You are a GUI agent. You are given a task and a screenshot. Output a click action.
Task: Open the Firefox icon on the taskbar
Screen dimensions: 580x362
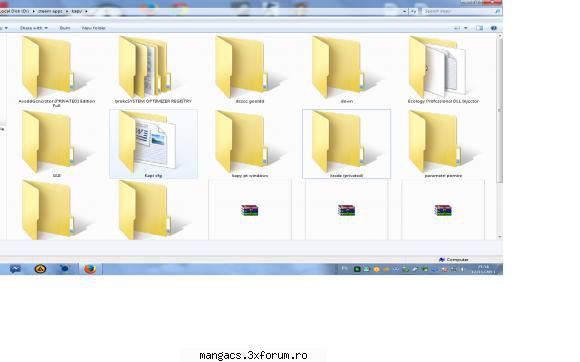90,269
